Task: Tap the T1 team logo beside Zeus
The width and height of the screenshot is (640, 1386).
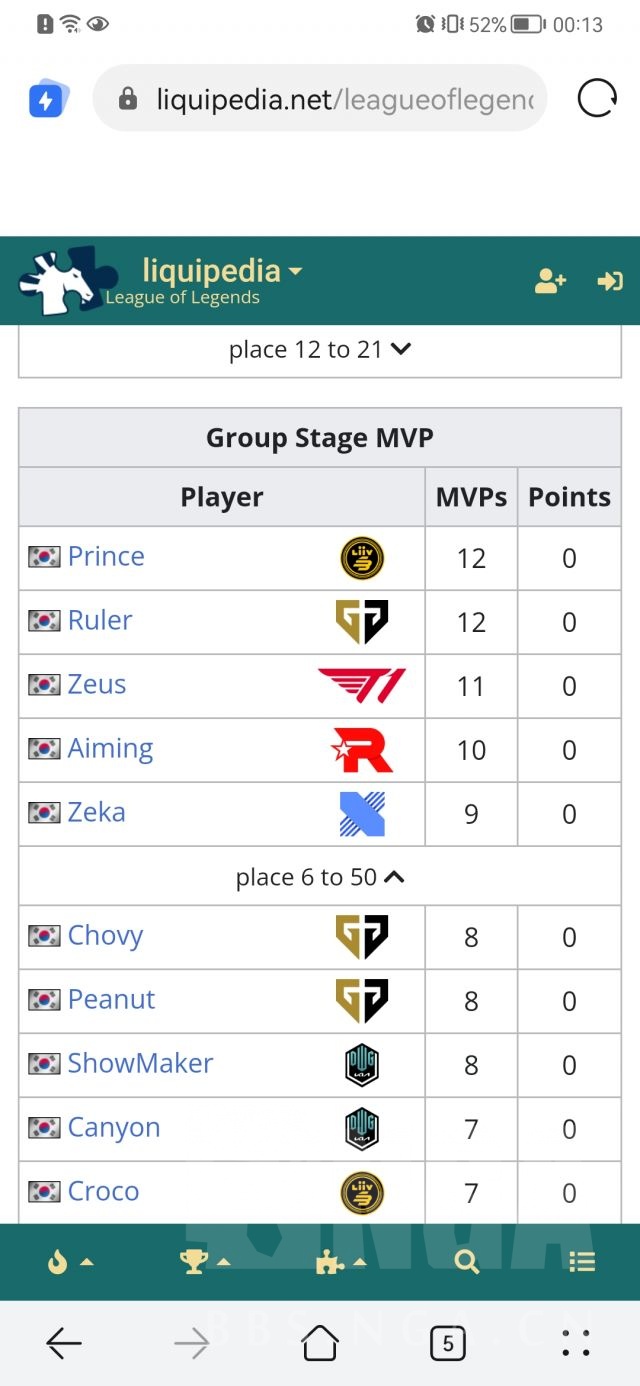Action: click(361, 686)
